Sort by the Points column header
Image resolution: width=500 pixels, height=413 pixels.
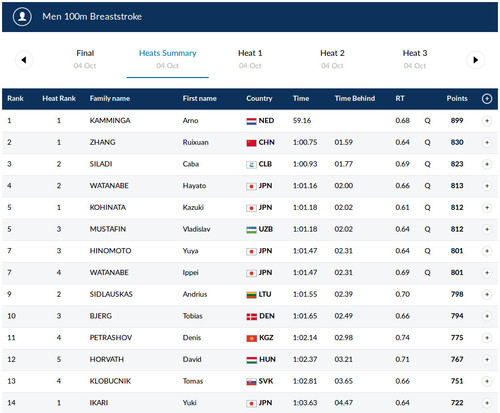coord(457,98)
